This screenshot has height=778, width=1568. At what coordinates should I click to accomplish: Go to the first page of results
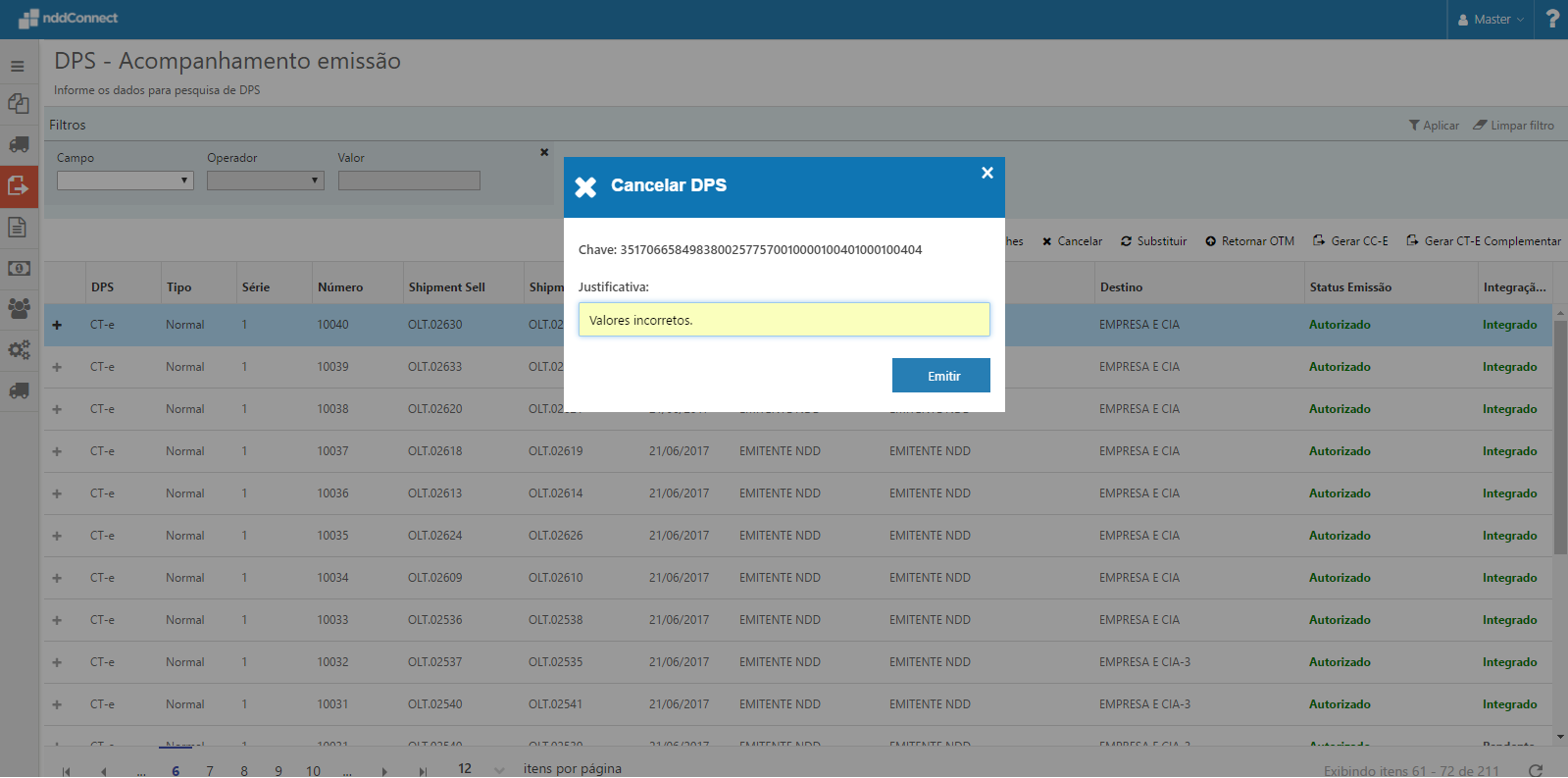coord(66,771)
